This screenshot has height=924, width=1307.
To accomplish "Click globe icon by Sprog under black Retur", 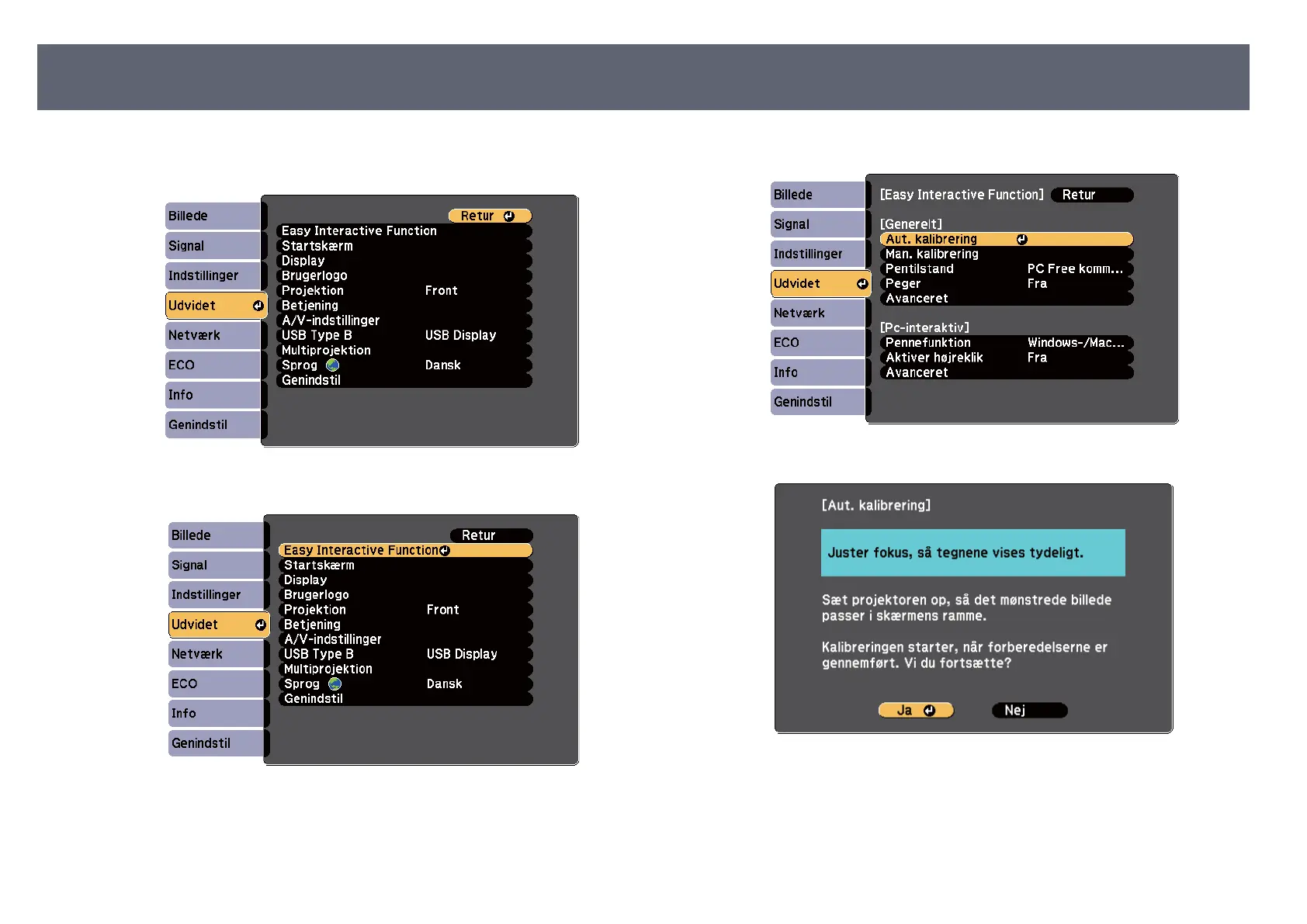I will click(335, 684).
